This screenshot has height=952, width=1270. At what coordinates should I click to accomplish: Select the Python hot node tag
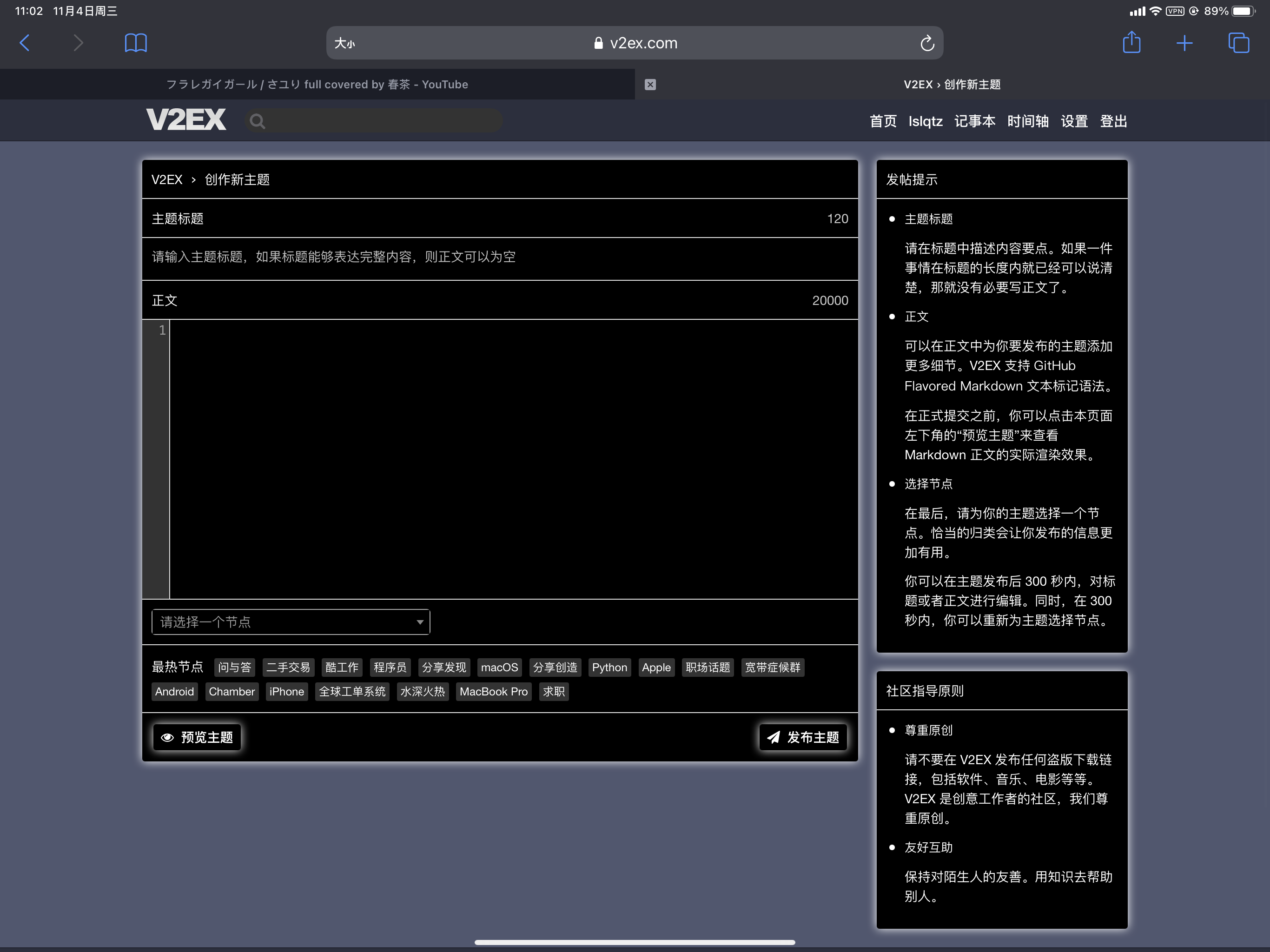609,667
